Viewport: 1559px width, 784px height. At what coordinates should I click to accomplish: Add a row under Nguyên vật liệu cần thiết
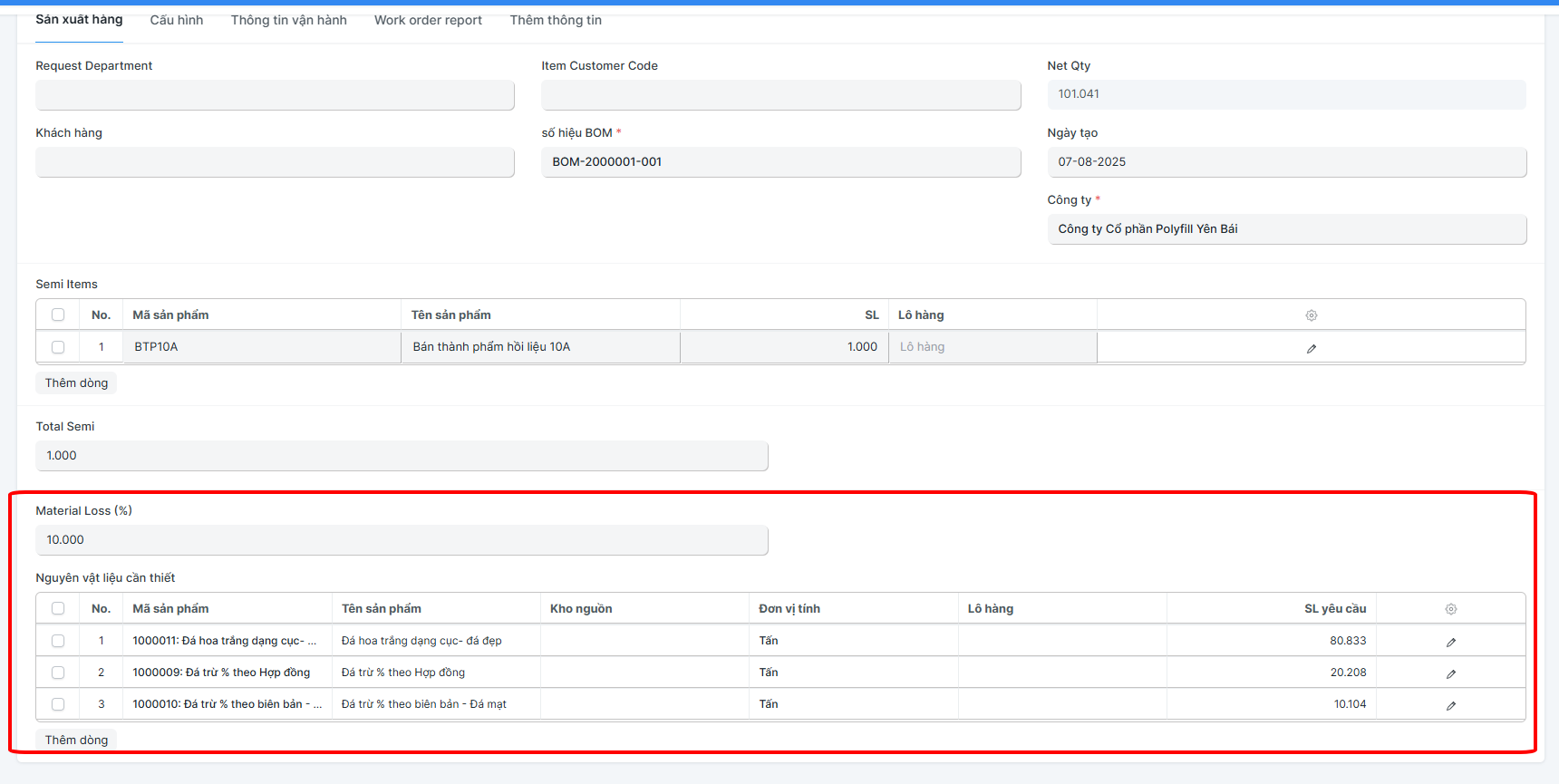[x=76, y=740]
